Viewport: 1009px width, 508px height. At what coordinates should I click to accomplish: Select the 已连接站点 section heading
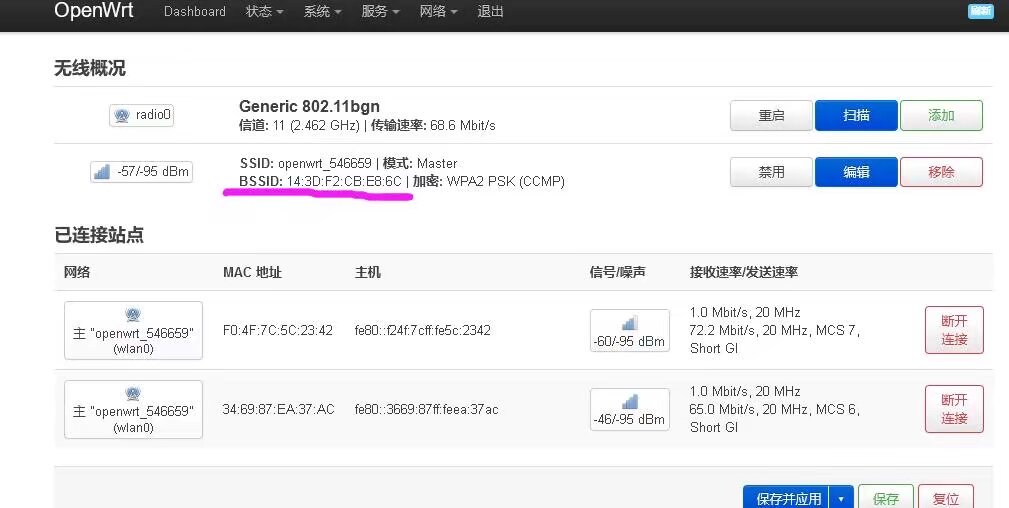(x=98, y=235)
